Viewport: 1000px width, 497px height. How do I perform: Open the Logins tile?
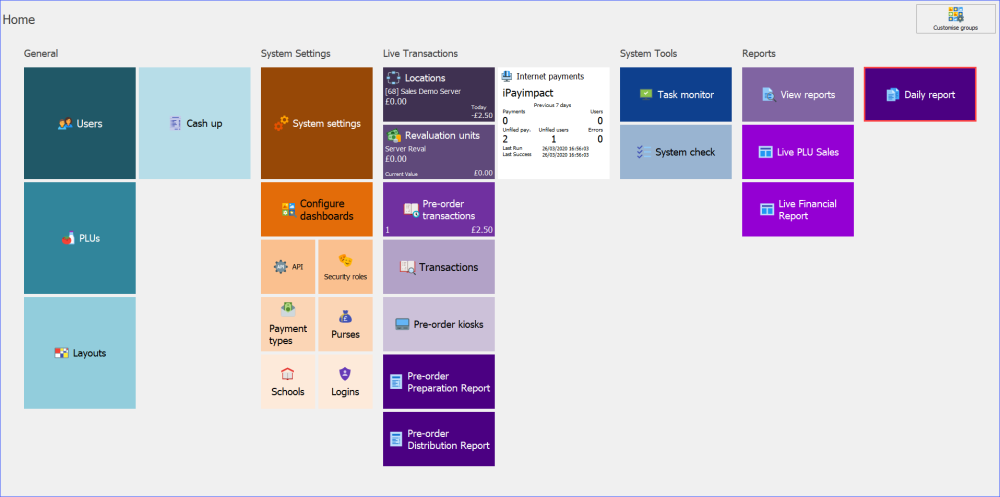point(345,381)
